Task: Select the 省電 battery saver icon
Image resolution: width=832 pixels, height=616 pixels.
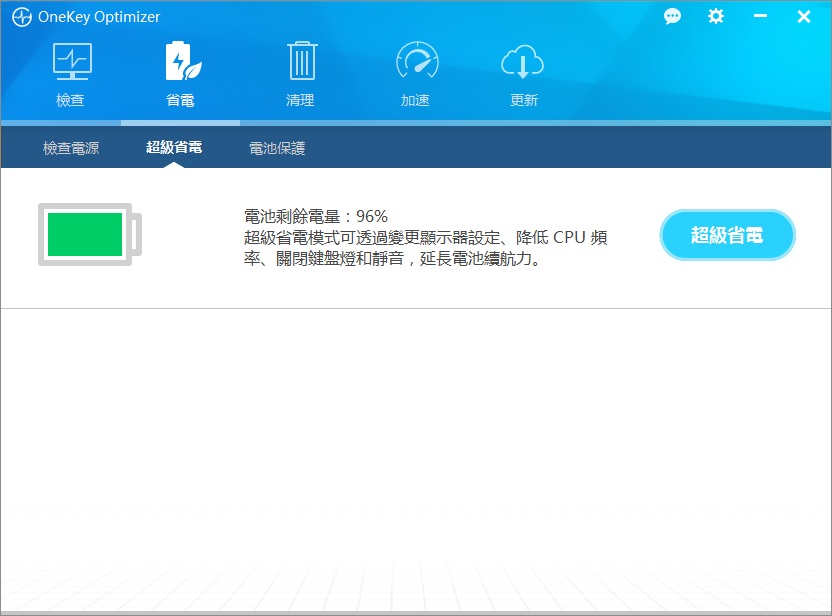Action: click(183, 62)
